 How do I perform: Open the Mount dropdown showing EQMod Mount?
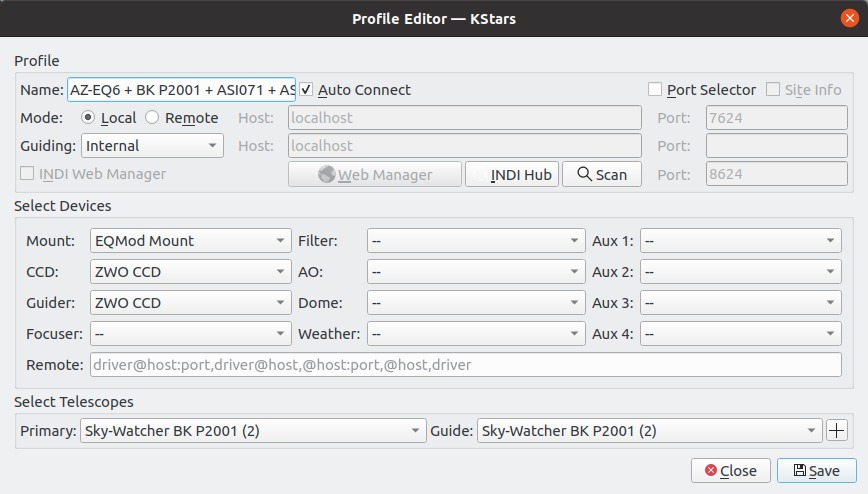click(x=190, y=241)
